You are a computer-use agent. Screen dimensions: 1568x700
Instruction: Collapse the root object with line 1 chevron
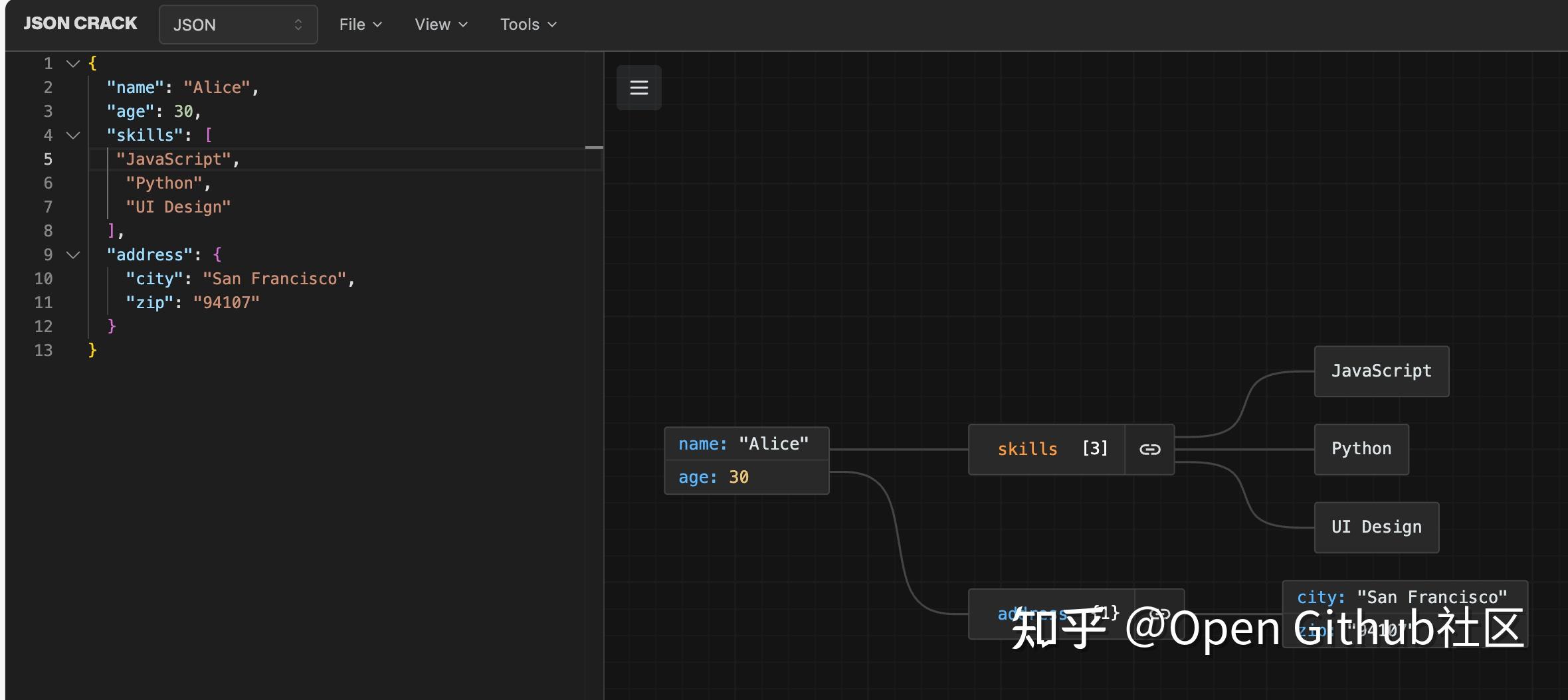72,64
